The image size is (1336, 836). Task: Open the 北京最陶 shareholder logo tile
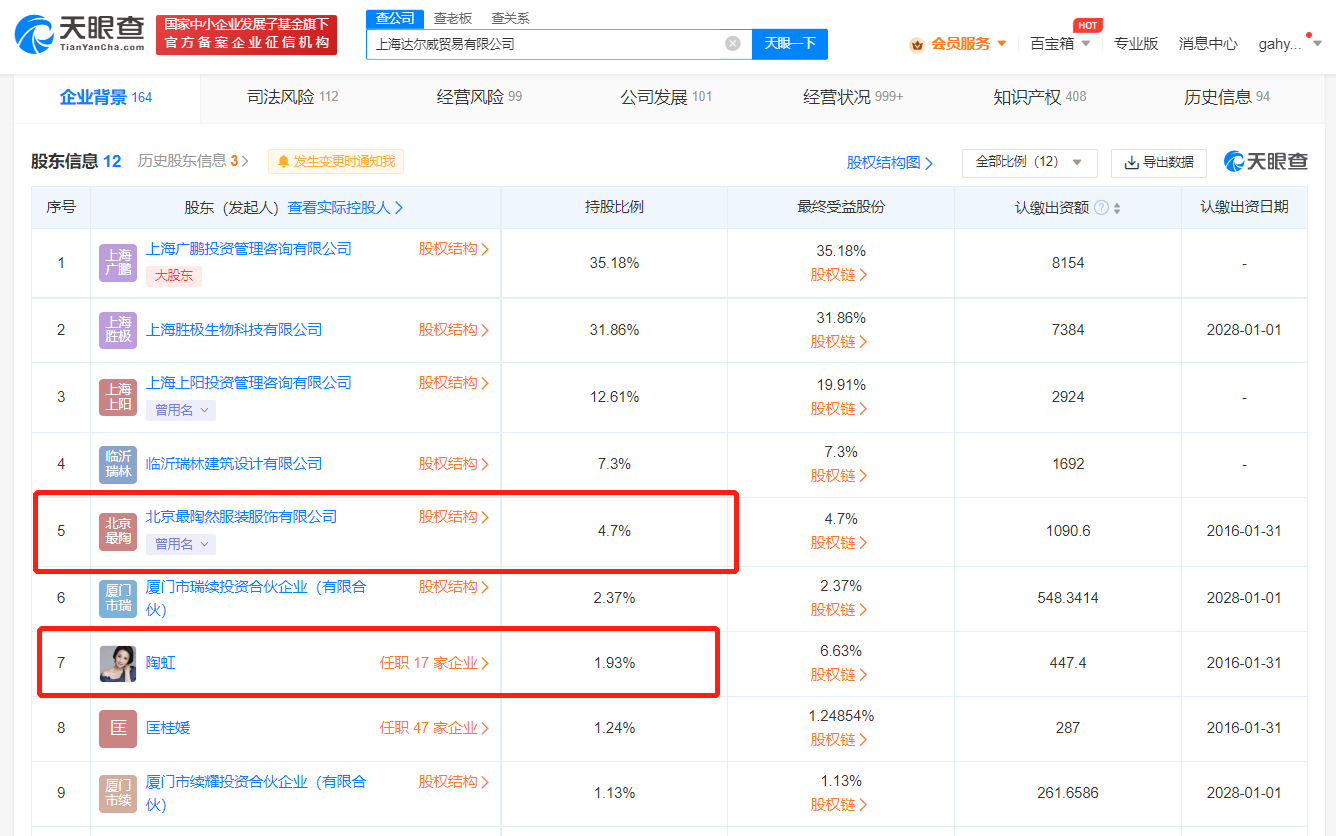pos(118,530)
